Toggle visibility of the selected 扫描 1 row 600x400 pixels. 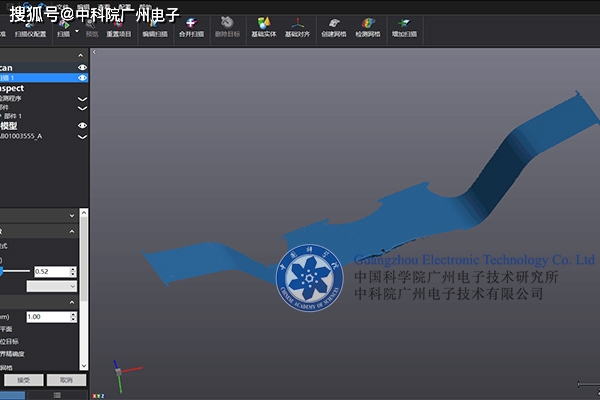(x=82, y=78)
